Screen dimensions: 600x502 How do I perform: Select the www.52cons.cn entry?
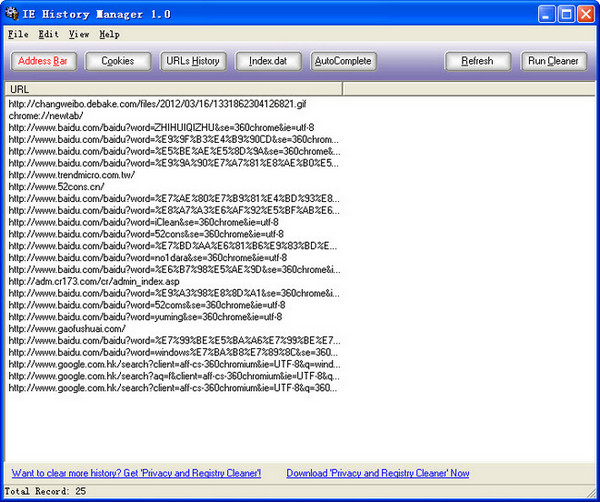56,187
